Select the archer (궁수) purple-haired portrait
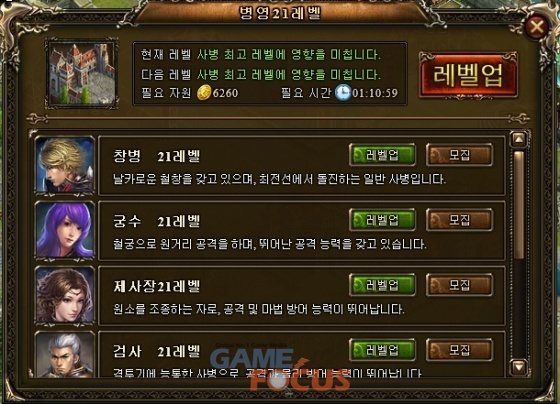 click(x=65, y=230)
